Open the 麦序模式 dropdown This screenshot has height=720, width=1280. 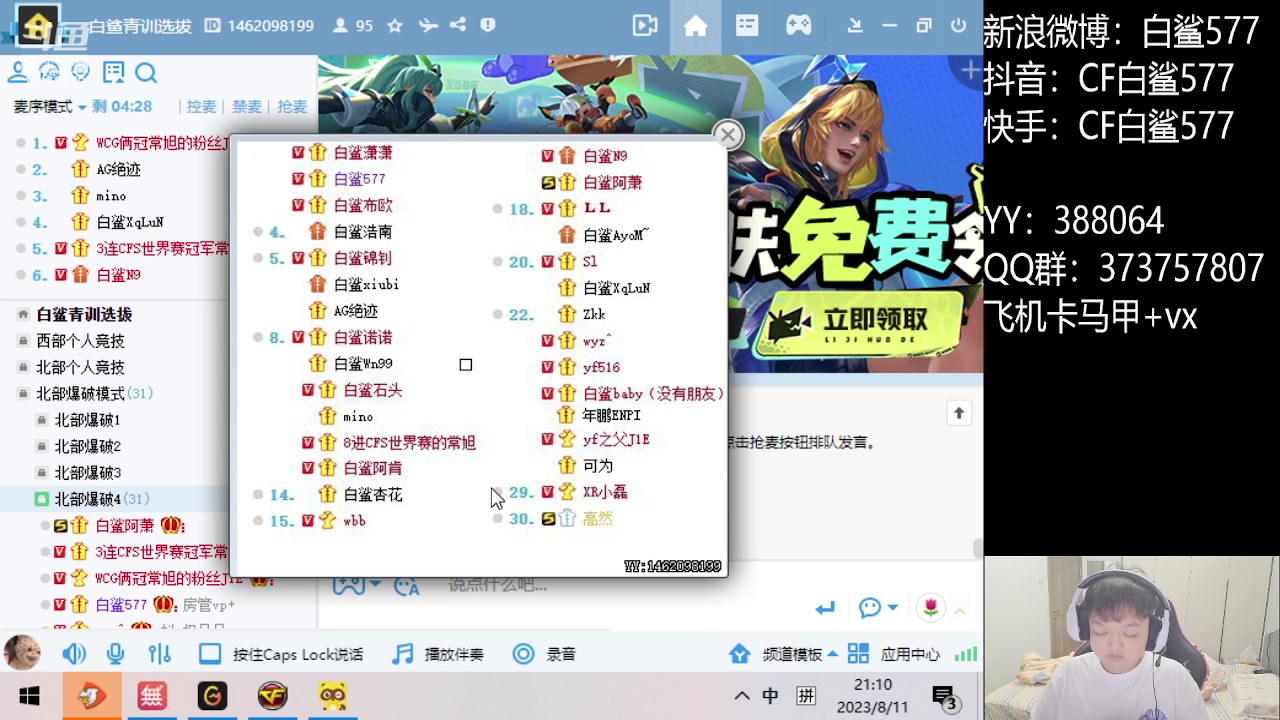(50, 106)
